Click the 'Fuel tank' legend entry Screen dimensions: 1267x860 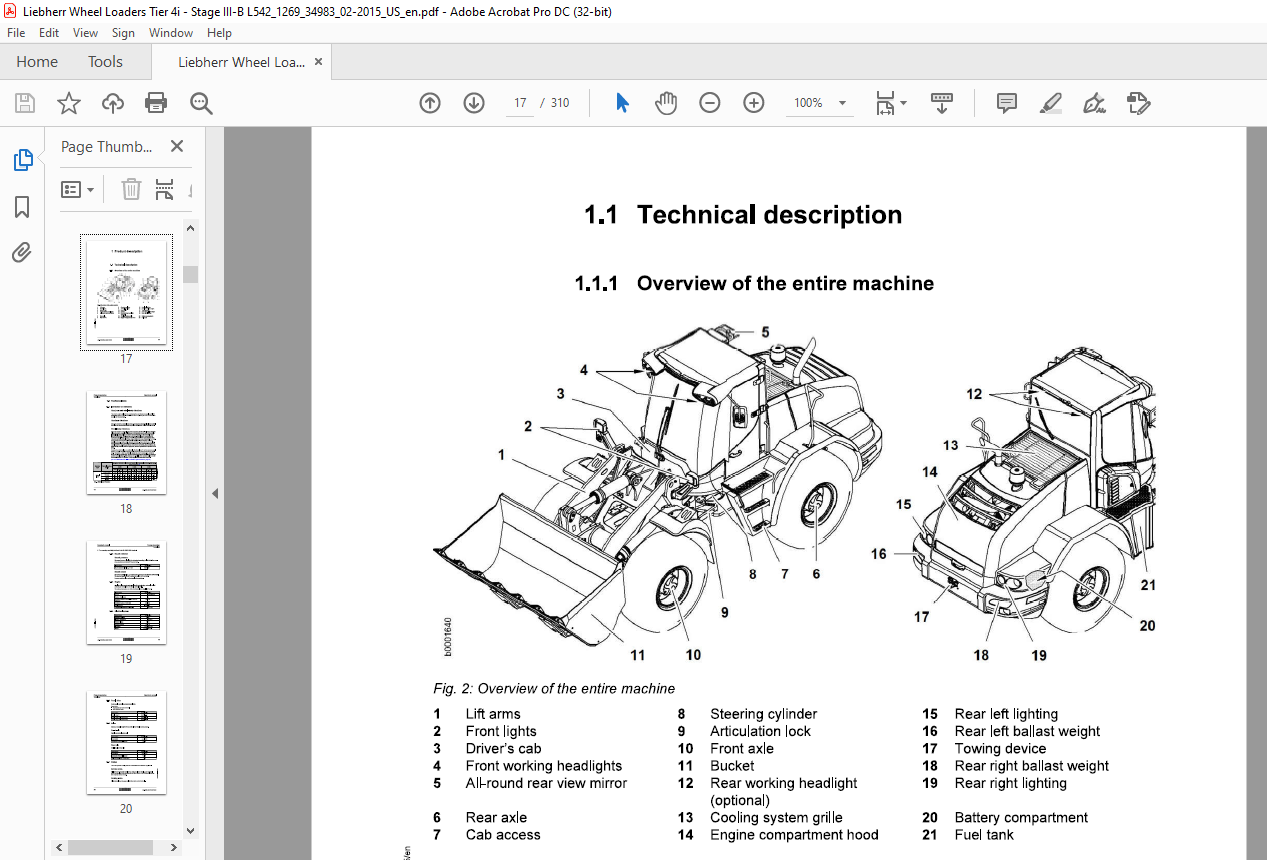[984, 835]
